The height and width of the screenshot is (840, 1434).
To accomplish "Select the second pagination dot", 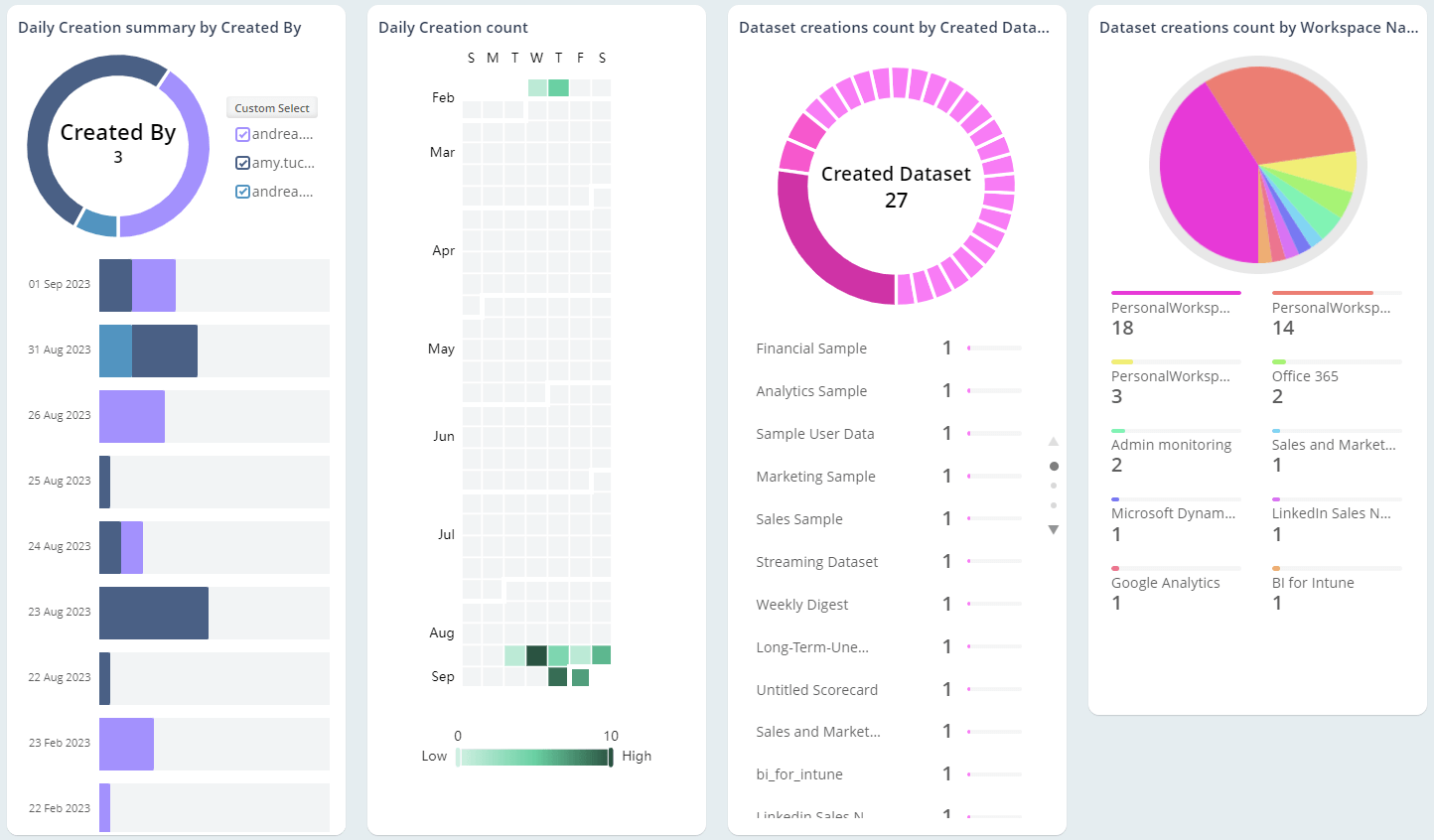I will pyautogui.click(x=1054, y=485).
